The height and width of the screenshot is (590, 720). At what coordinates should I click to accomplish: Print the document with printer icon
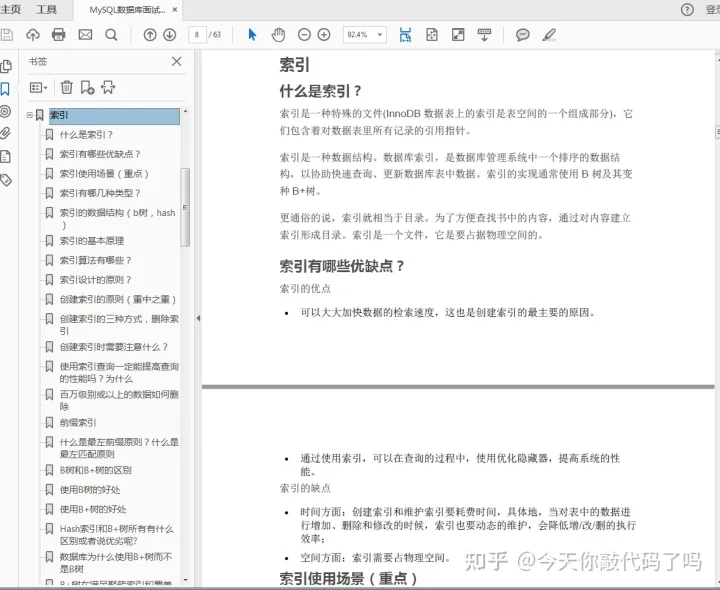point(58,34)
